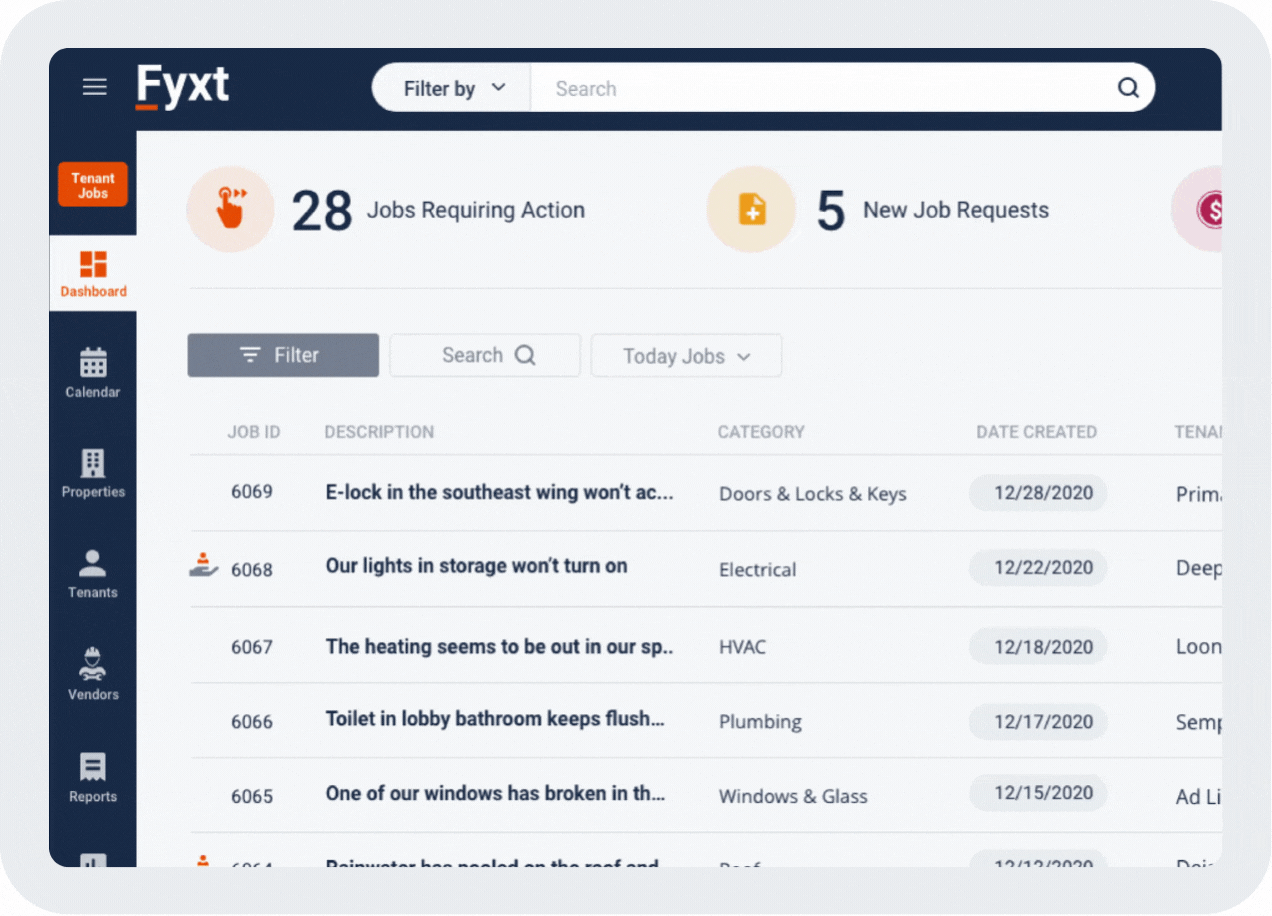Viewport: 1272px width, 916px height.
Task: Open the Reports sidebar item
Action: click(93, 777)
